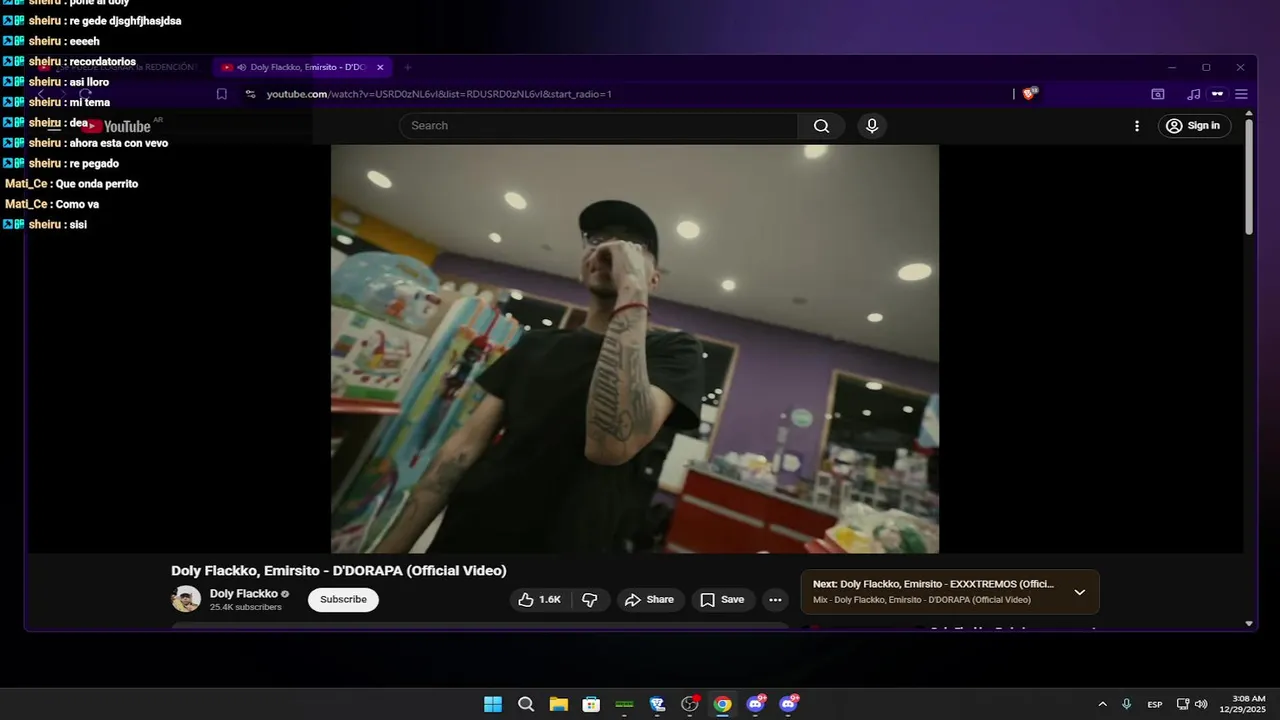
Task: Open OBS Studio from the taskbar
Action: pos(690,704)
